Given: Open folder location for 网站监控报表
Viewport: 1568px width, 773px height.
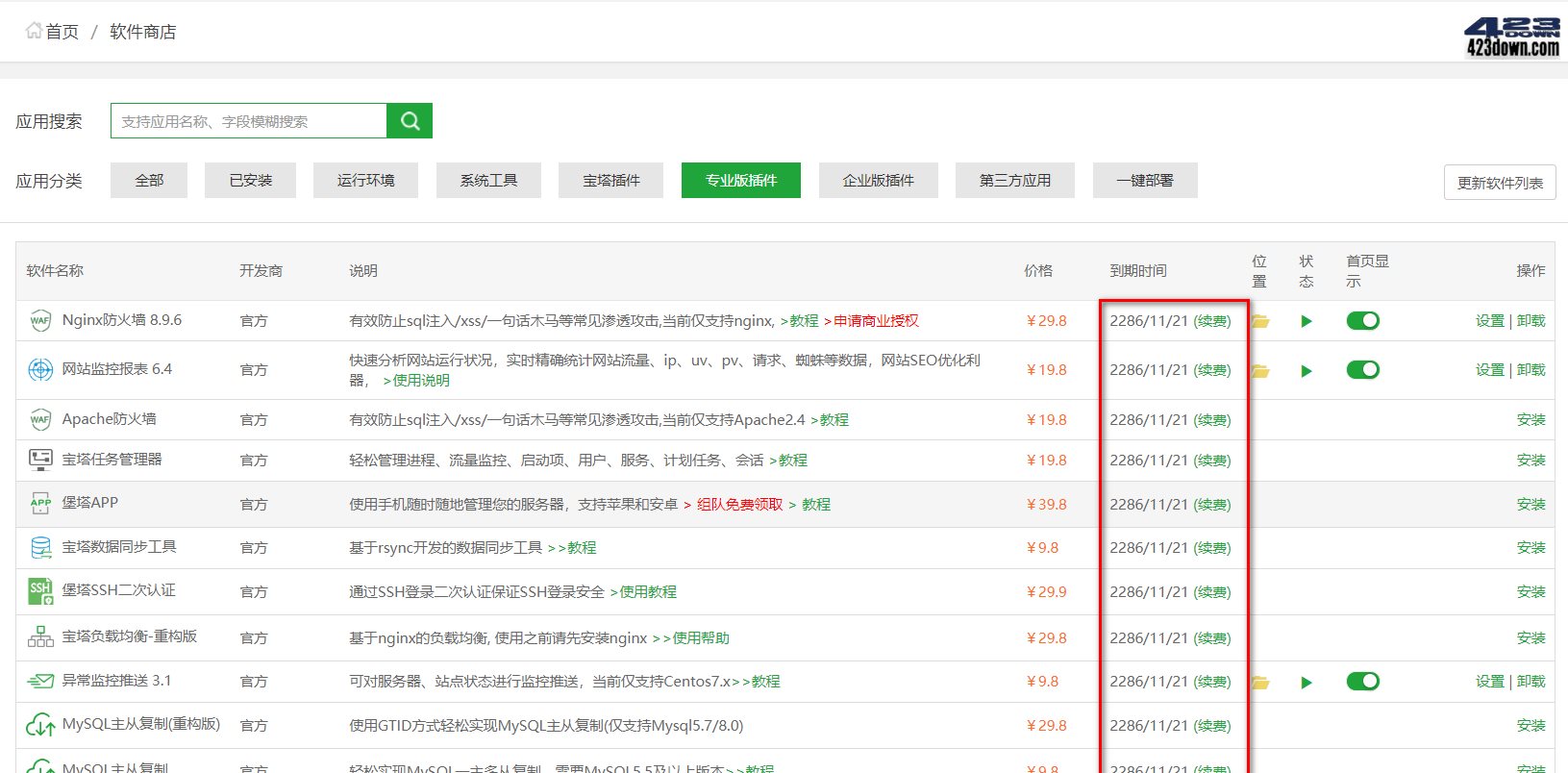Looking at the screenshot, I should pyautogui.click(x=1260, y=370).
